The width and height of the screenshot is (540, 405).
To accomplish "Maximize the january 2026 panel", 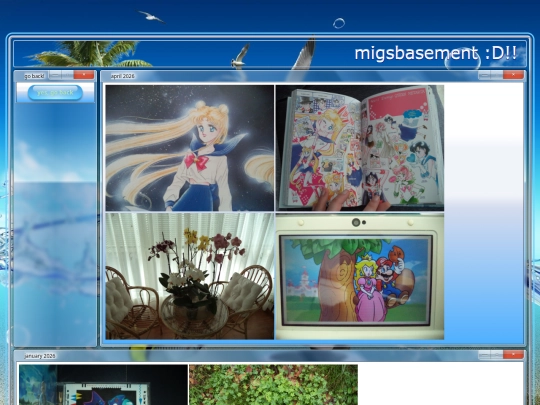I will (497, 355).
